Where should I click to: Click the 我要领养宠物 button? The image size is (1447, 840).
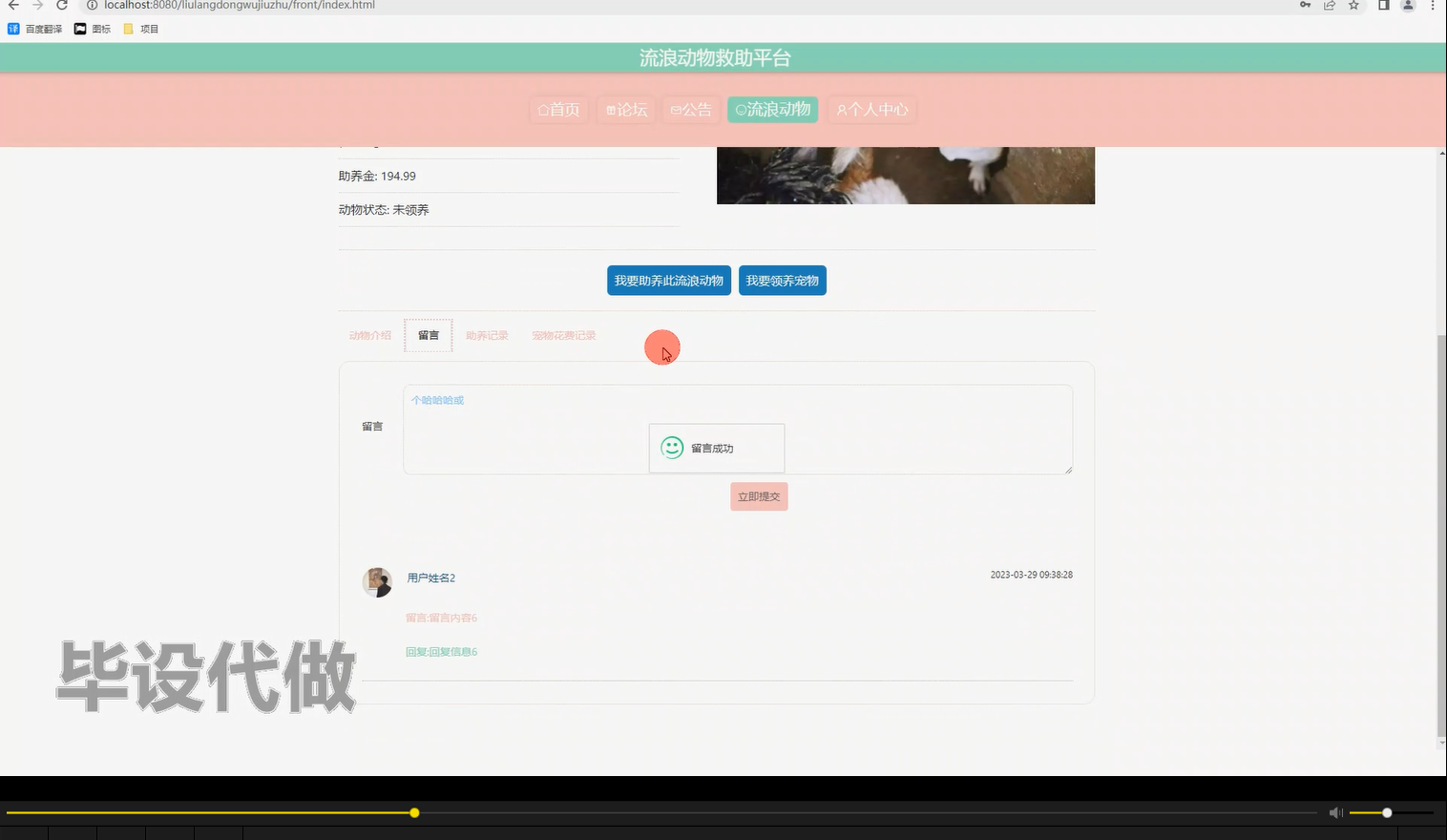pos(783,281)
